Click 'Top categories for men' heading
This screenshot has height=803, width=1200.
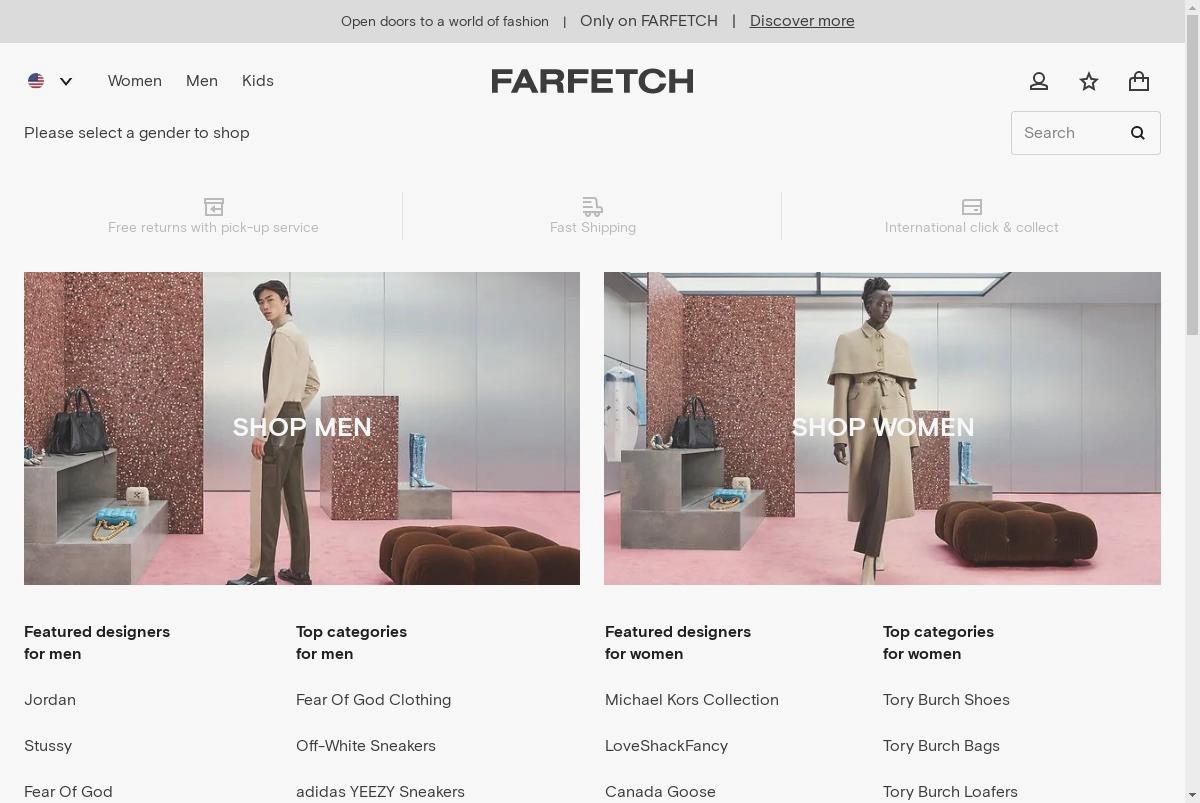(x=351, y=643)
